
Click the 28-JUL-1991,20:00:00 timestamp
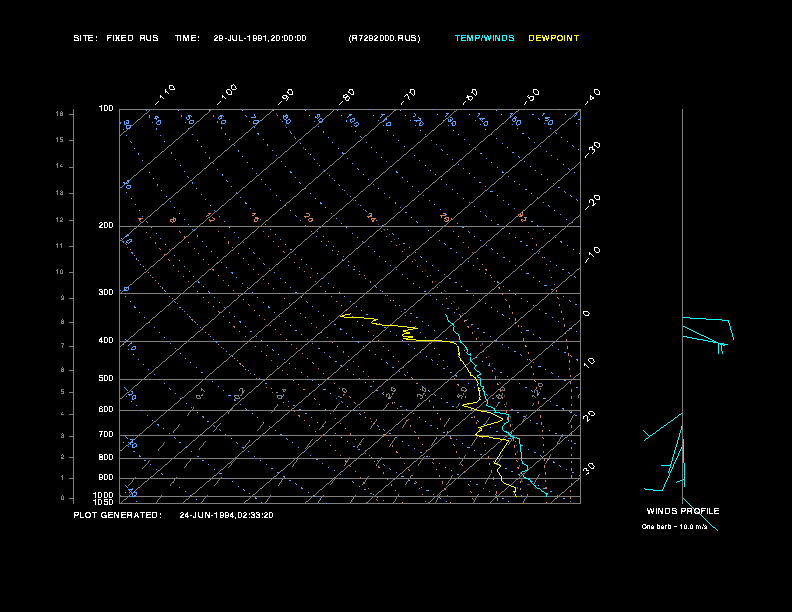point(260,38)
